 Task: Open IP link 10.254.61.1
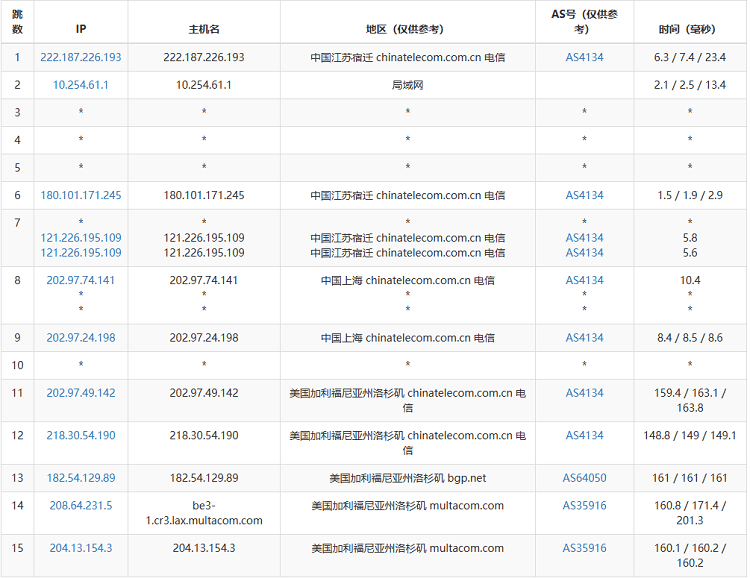(x=81, y=85)
